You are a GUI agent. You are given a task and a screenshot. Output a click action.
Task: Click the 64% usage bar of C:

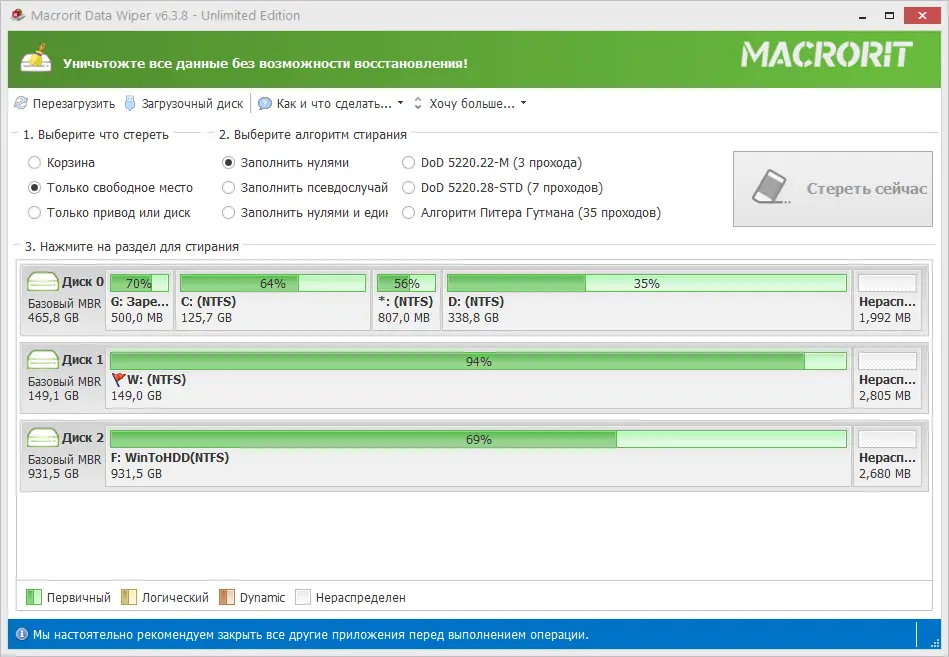pyautogui.click(x=273, y=283)
